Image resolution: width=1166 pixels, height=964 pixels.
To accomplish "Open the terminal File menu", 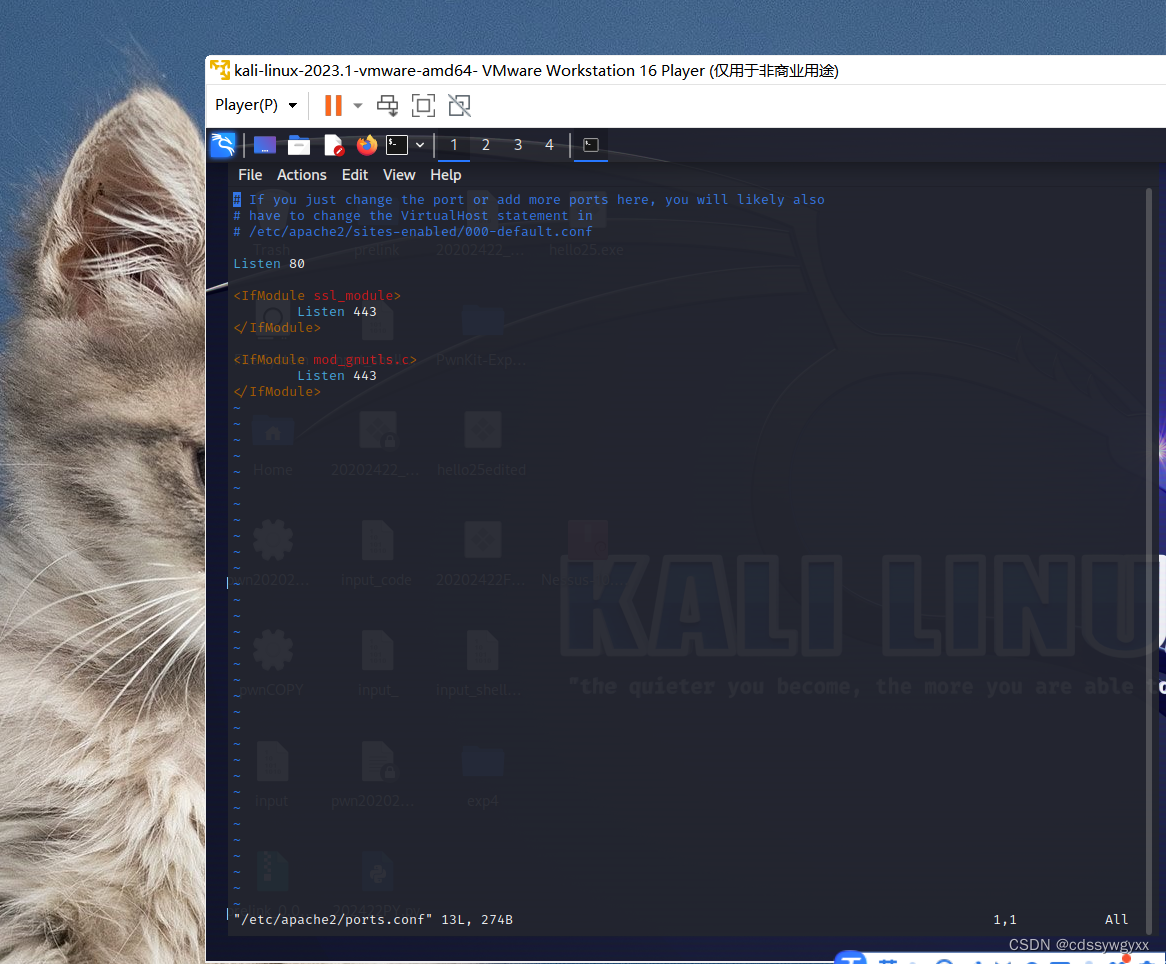I will pyautogui.click(x=250, y=175).
